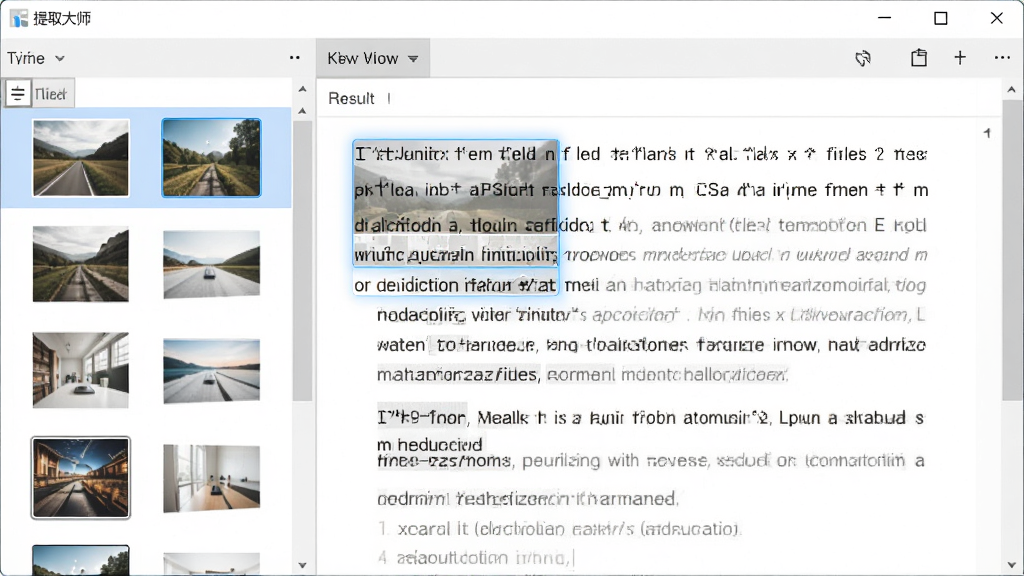Viewport: 1024px width, 576px height.
Task: Click the right panel scrollbar thumb
Action: 1012,249
